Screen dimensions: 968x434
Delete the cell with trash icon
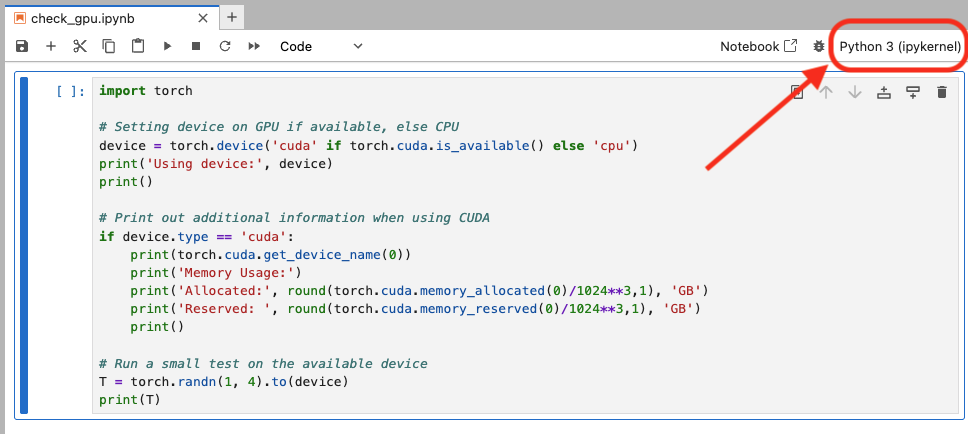(941, 92)
